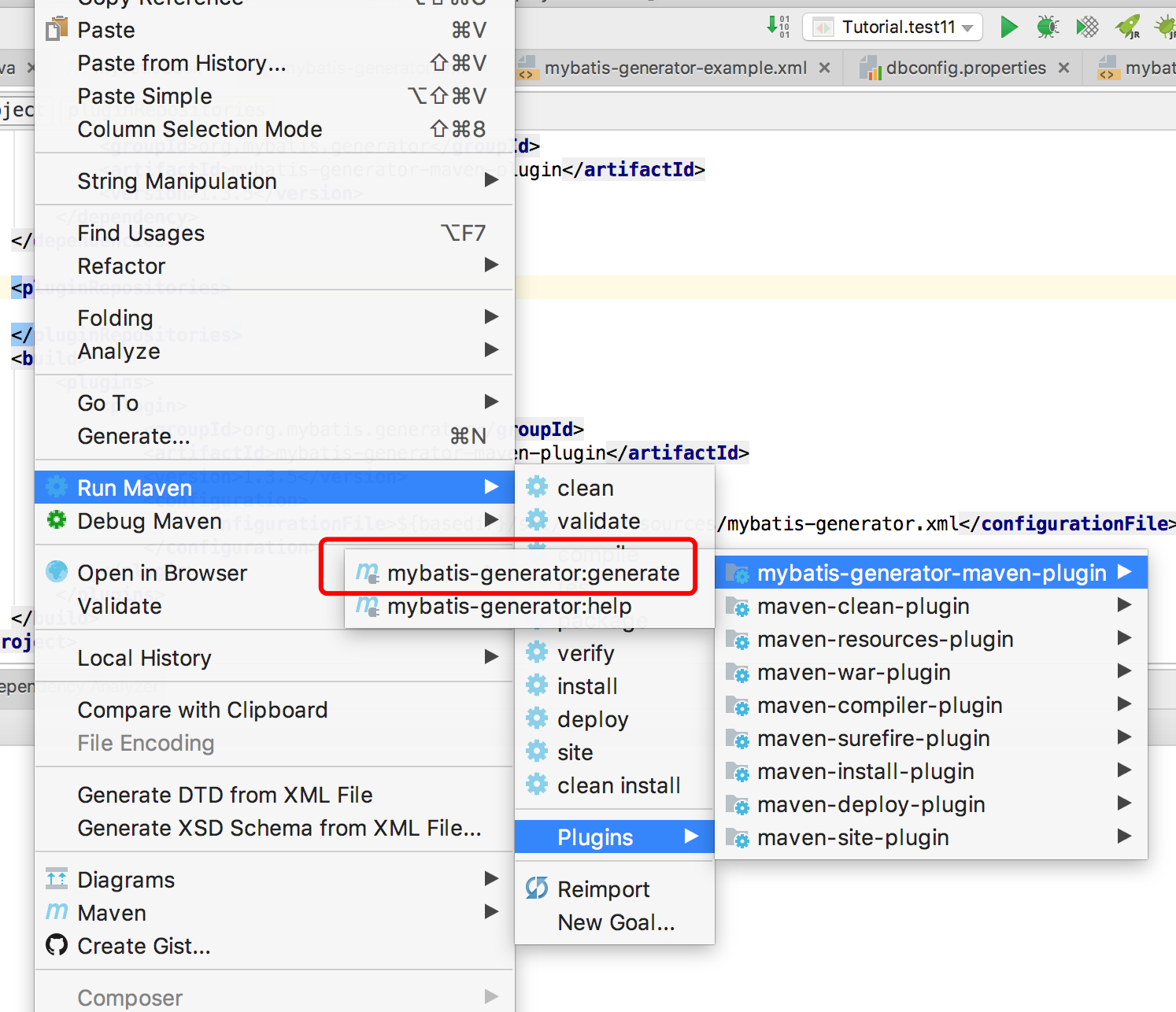
Task: Click the green Run button in toolbar
Action: (1008, 27)
